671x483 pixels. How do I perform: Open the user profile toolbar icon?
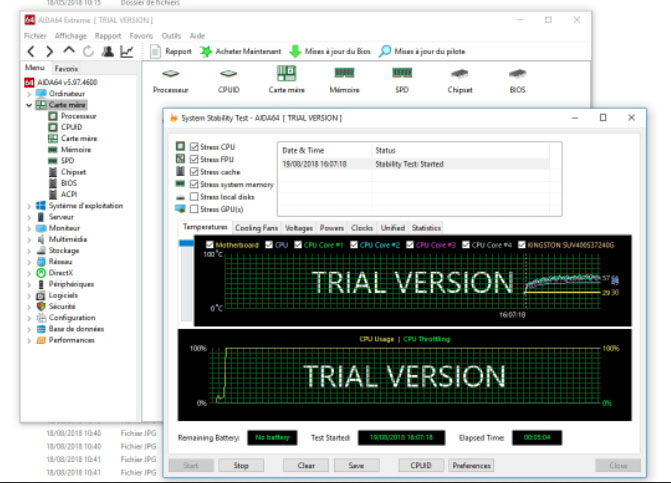click(107, 52)
